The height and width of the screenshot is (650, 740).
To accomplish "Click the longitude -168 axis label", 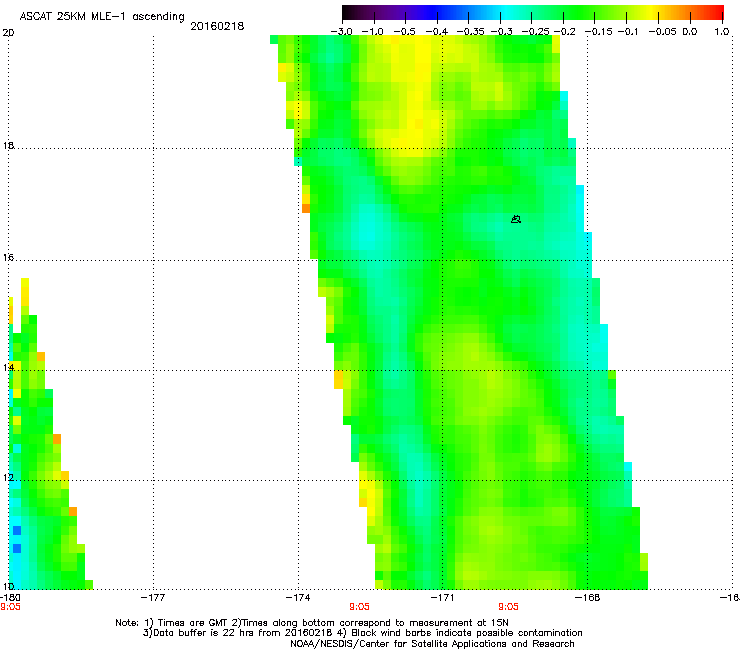I will pos(588,598).
